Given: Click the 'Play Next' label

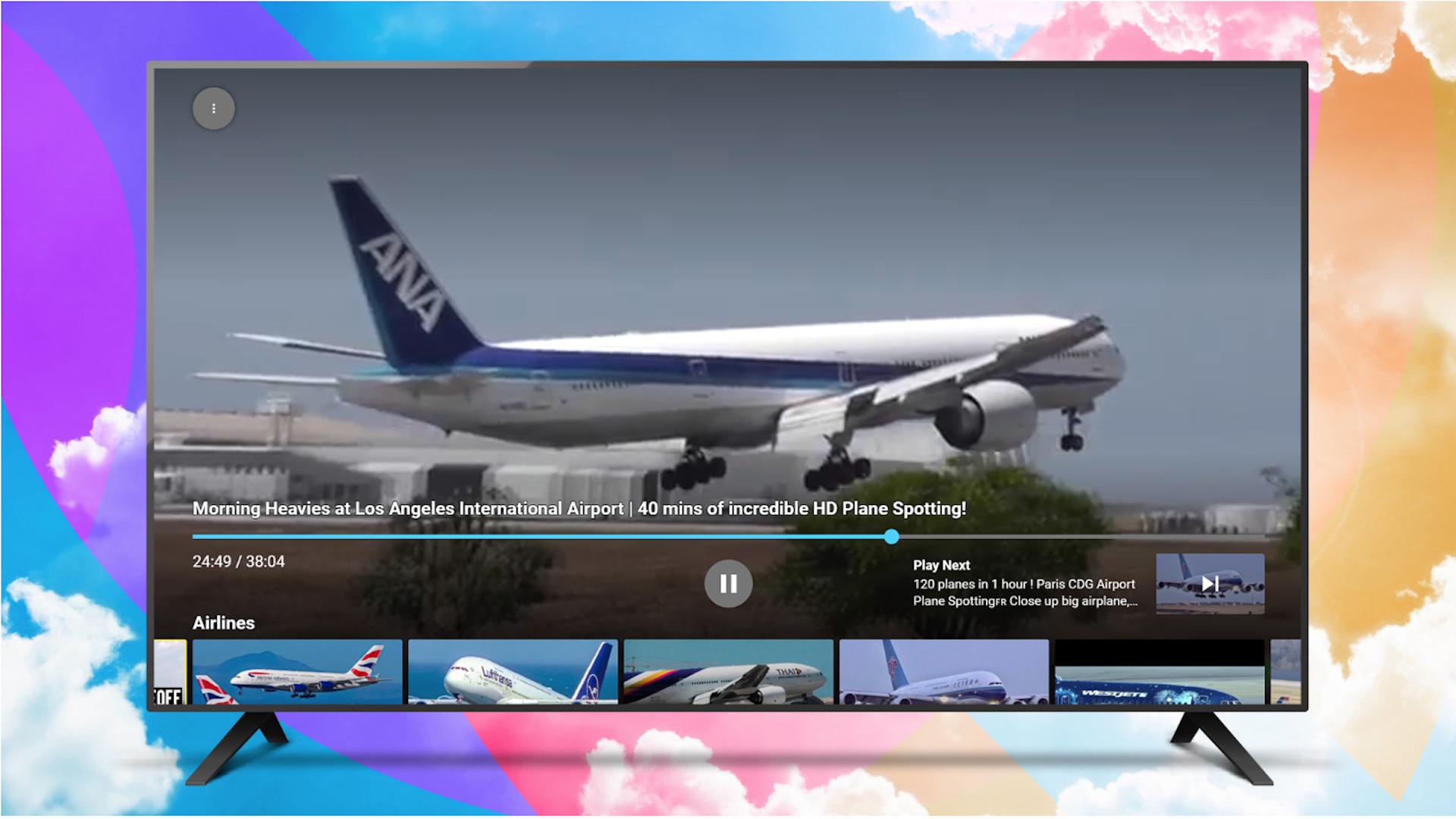Looking at the screenshot, I should [x=941, y=565].
